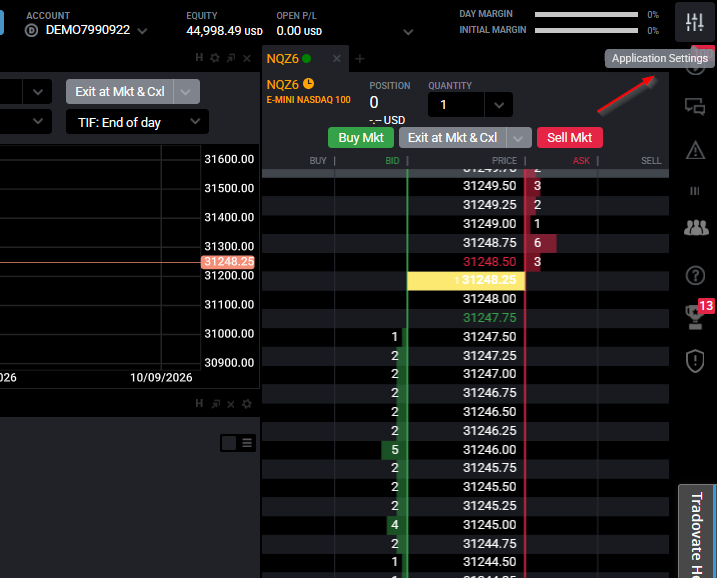This screenshot has width=717, height=578.
Task: Pop out the chart panel
Action: (x=231, y=58)
